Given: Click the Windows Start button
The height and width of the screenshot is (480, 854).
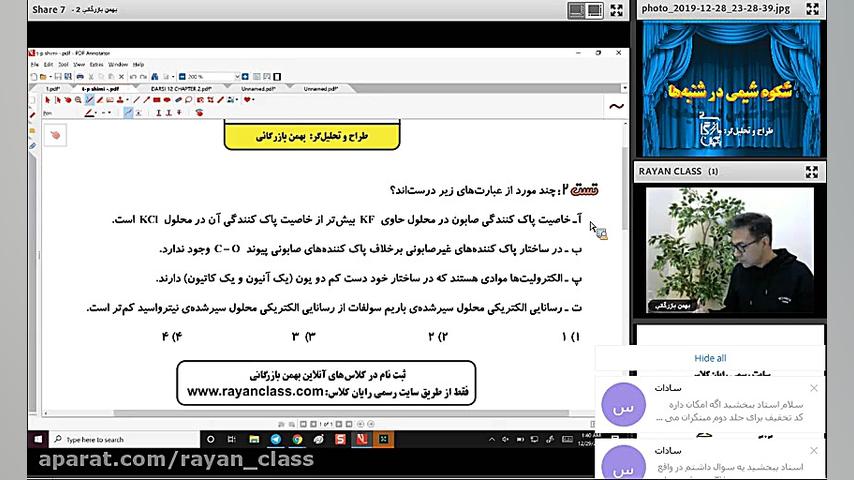Looking at the screenshot, I should [x=38, y=439].
